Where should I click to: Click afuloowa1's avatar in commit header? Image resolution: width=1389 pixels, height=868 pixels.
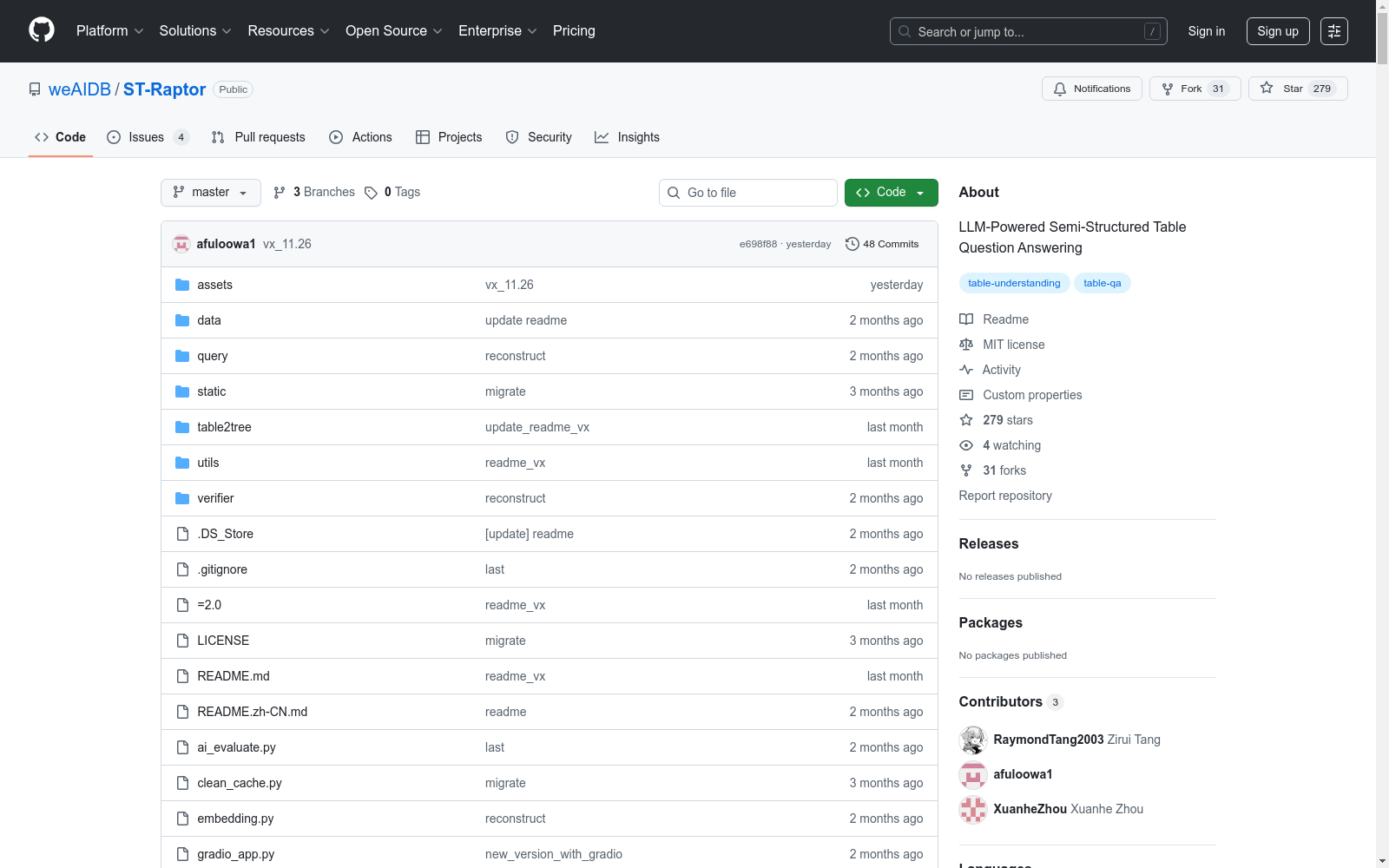(x=181, y=244)
